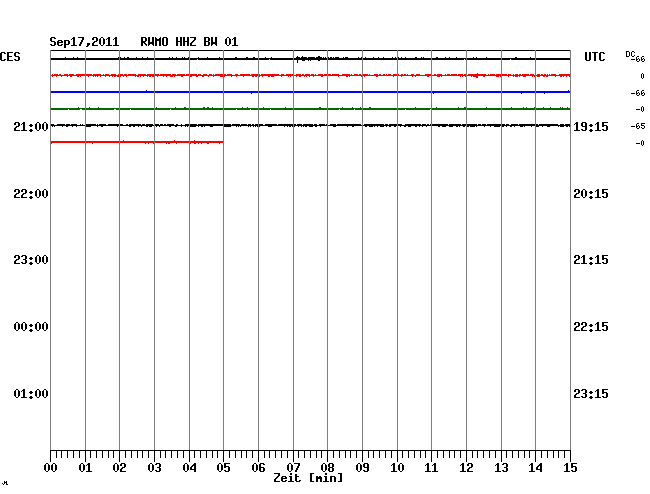Click the 21:15 UTC time label

pyautogui.click(x=591, y=260)
